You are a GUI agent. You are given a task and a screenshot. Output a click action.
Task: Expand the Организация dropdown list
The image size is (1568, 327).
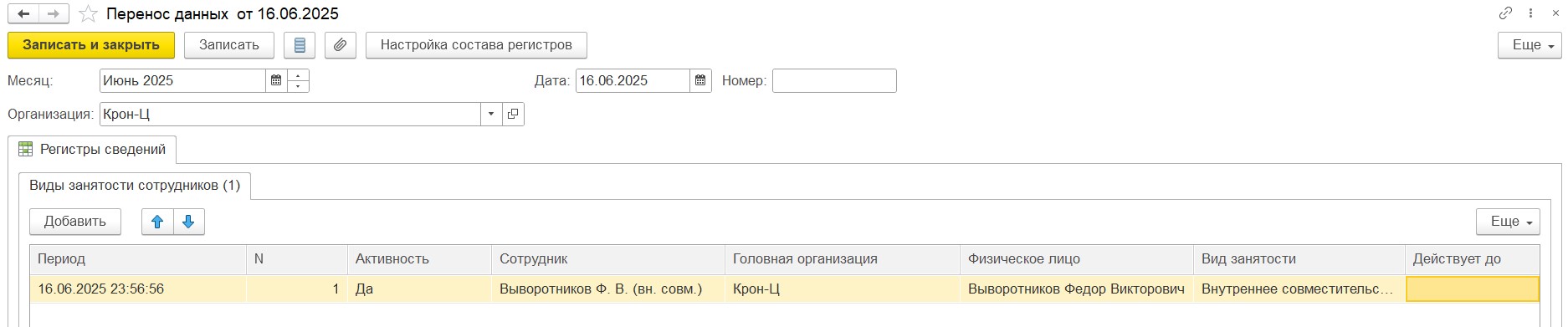(491, 114)
